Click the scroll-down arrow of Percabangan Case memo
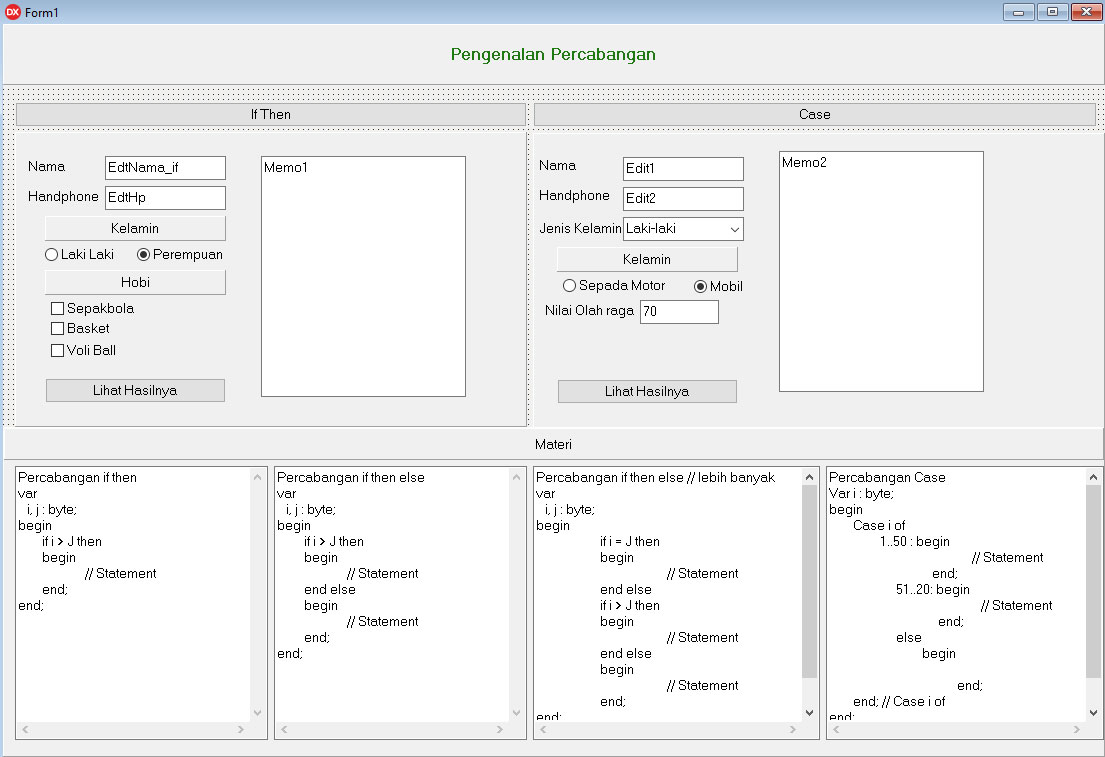 (1094, 713)
